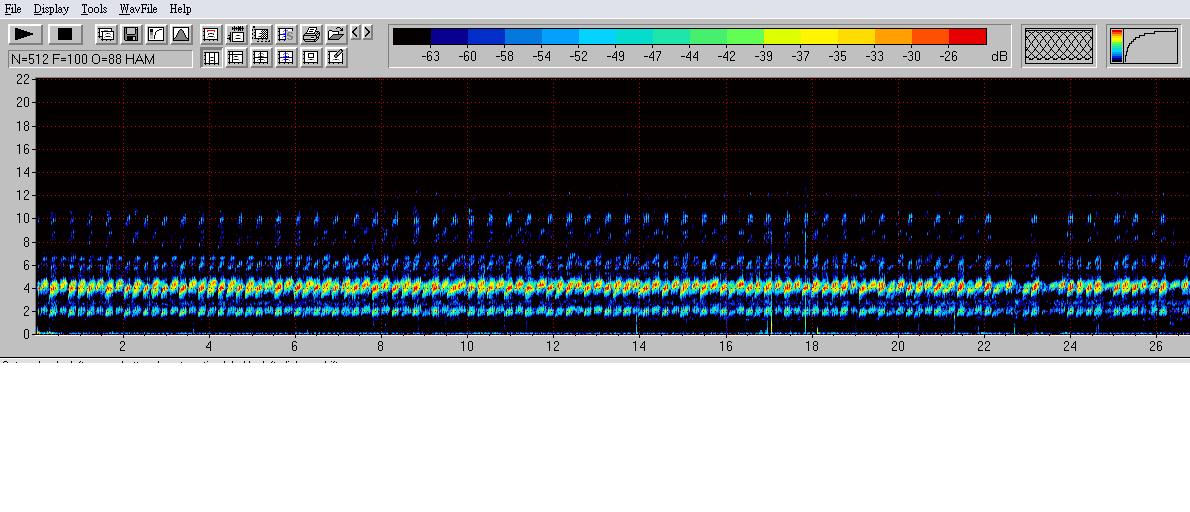Click the left arrow scroll button
This screenshot has height=512, width=1190.
tap(355, 33)
